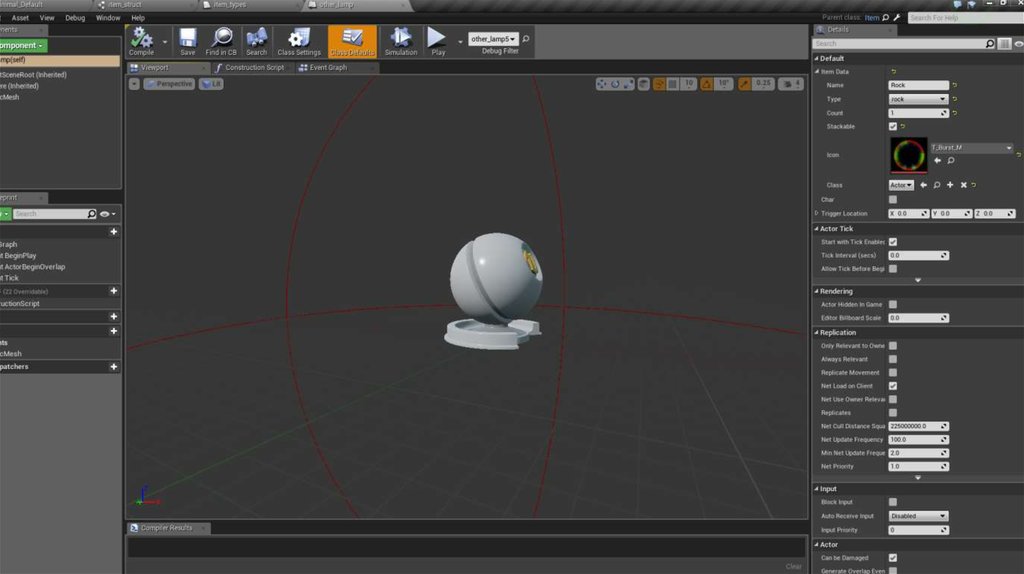
Task: Expand the Trigger Location property
Action: [817, 213]
